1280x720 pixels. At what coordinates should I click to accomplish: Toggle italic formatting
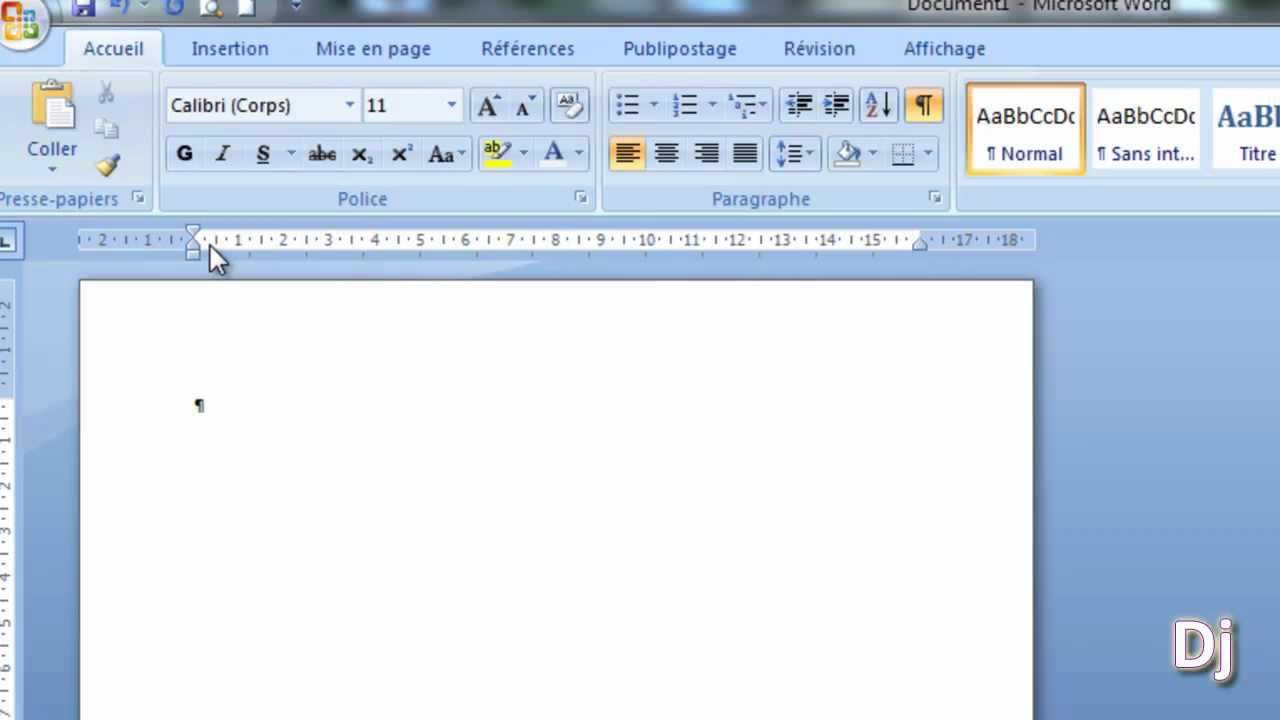pos(223,154)
